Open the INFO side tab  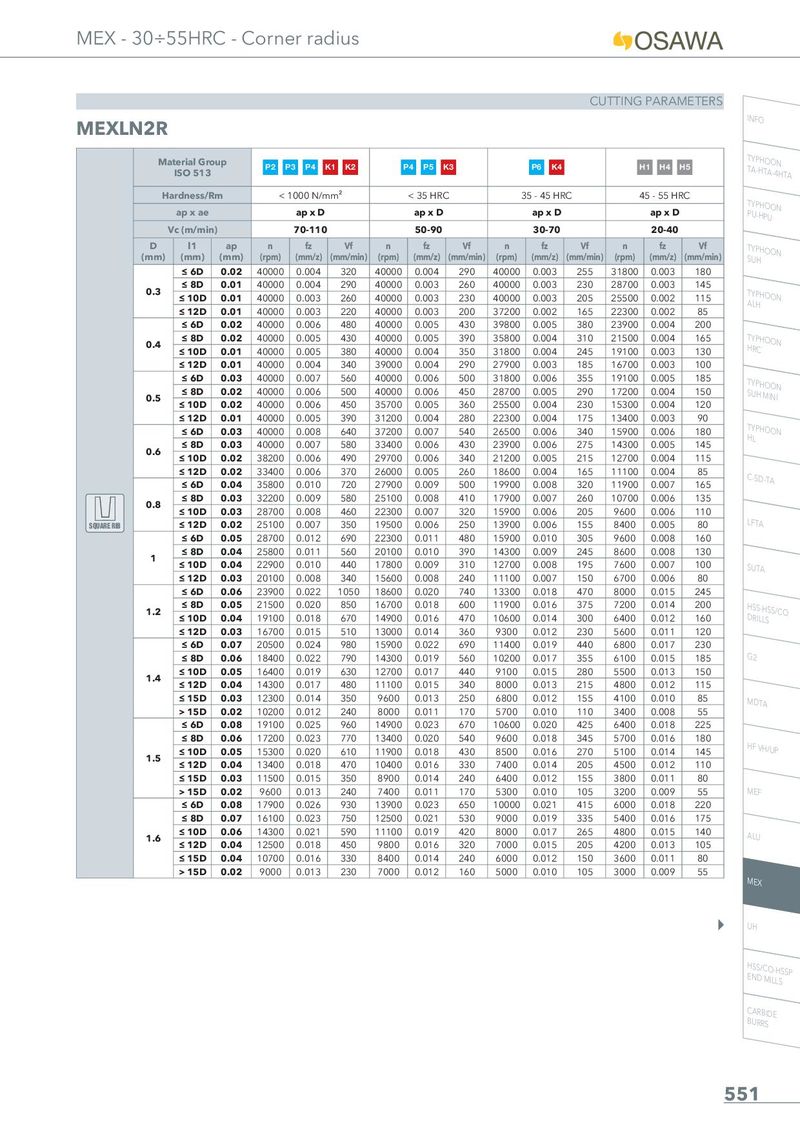[770, 121]
